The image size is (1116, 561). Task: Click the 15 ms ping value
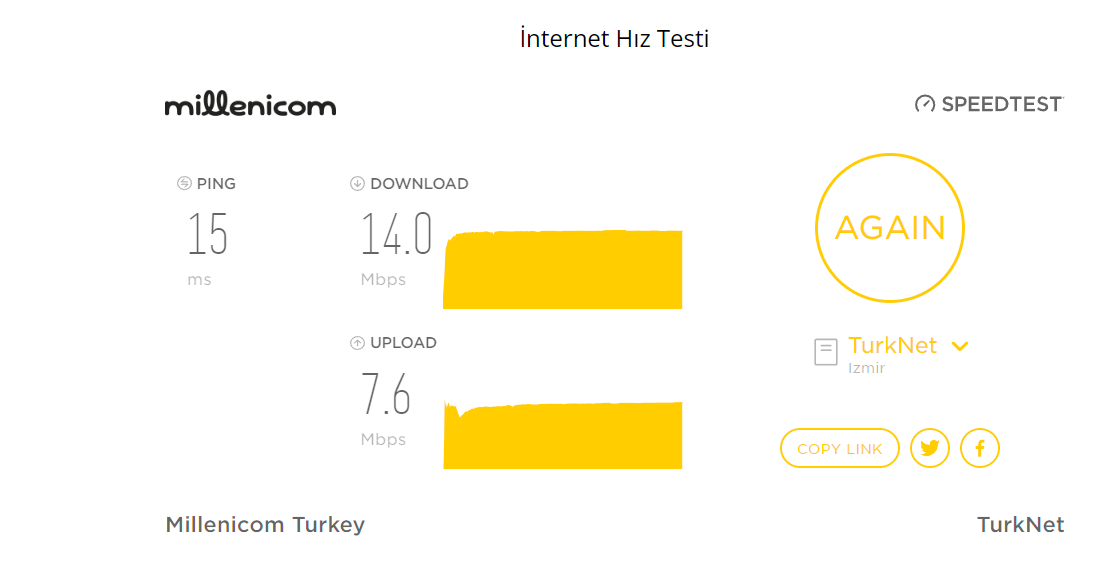(207, 234)
